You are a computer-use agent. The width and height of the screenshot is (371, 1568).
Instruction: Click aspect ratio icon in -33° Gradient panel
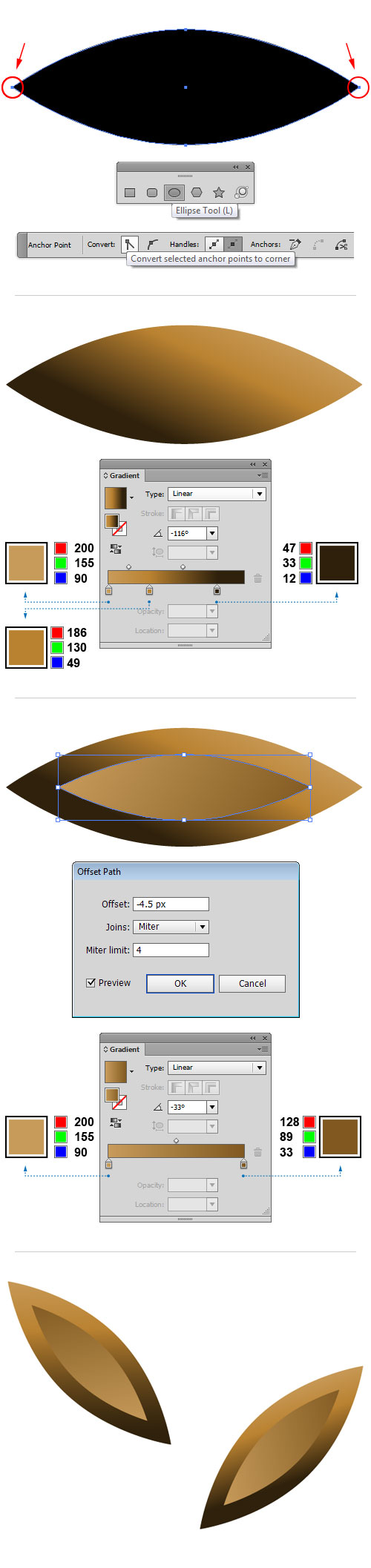tap(158, 1125)
